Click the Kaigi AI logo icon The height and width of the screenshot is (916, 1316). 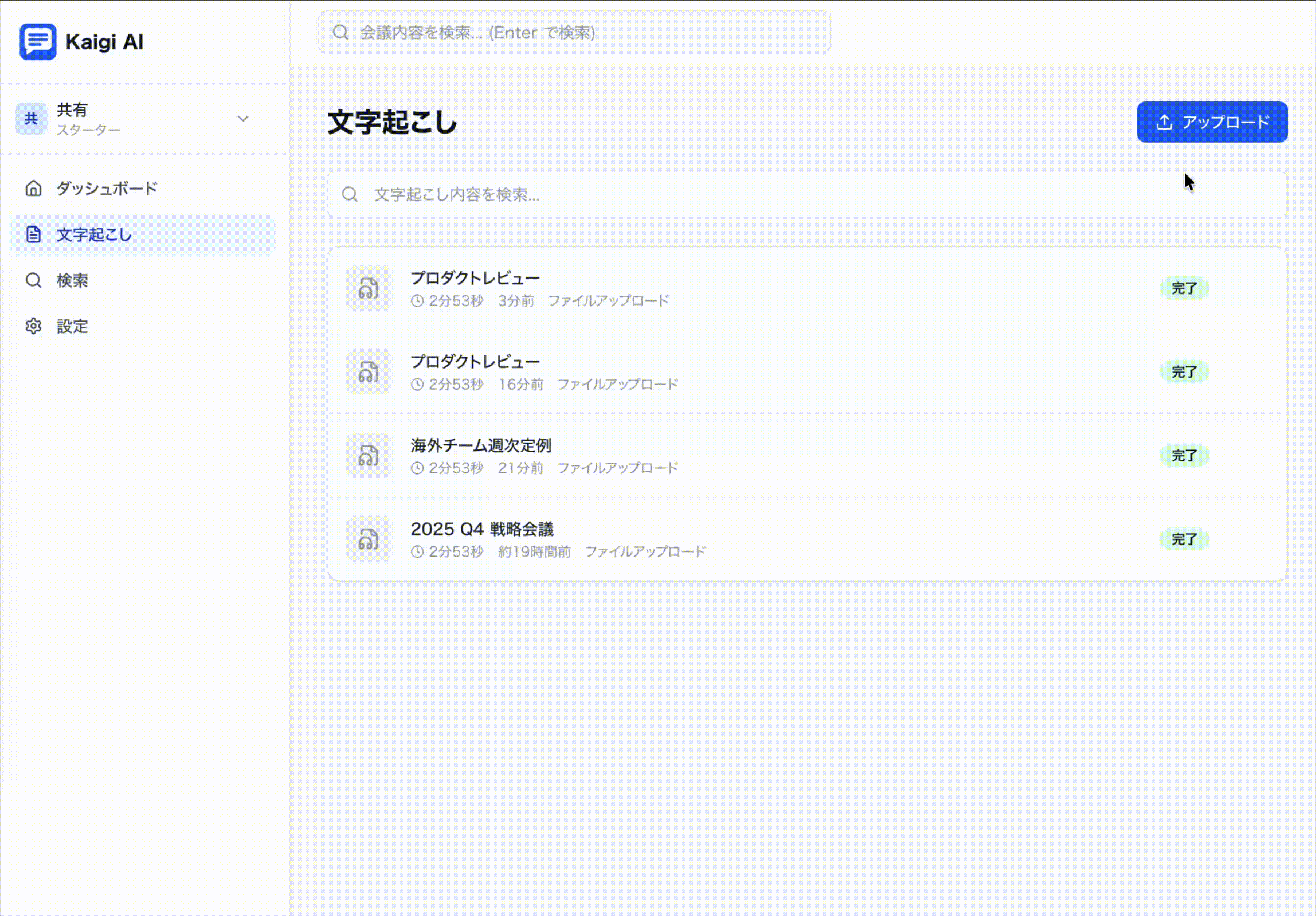coord(38,41)
